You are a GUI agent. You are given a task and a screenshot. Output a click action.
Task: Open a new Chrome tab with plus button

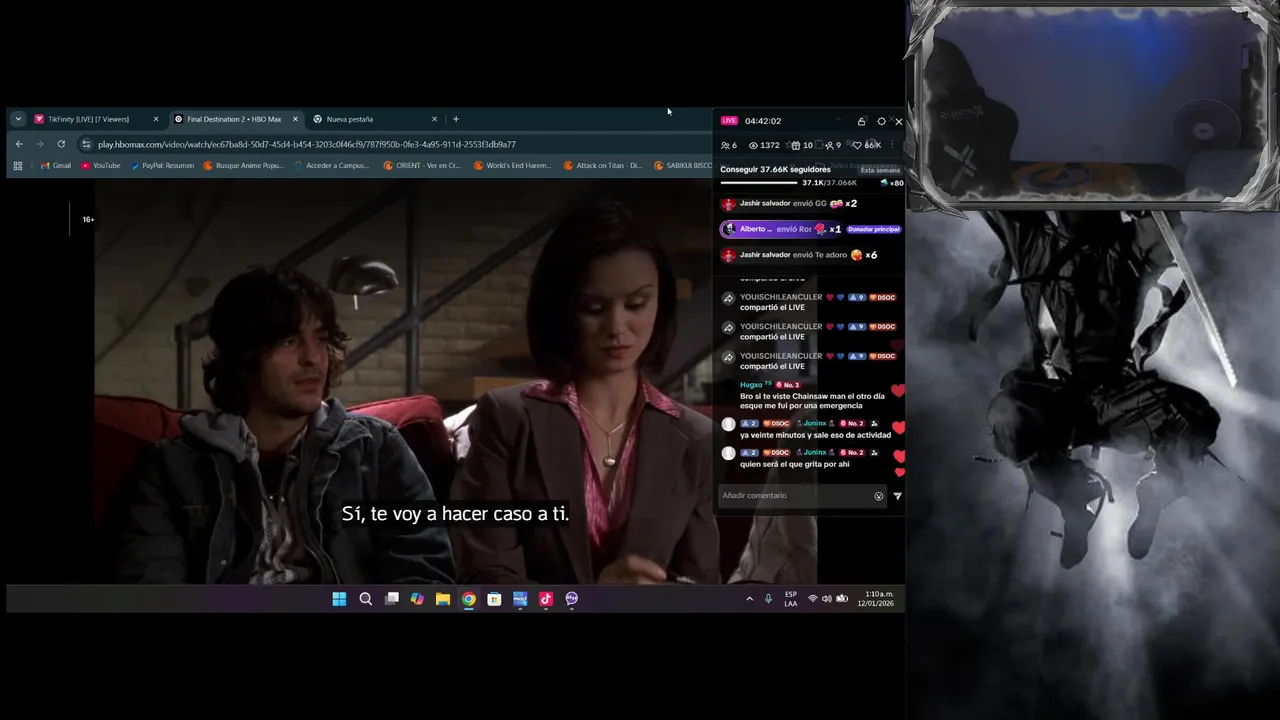click(x=456, y=119)
